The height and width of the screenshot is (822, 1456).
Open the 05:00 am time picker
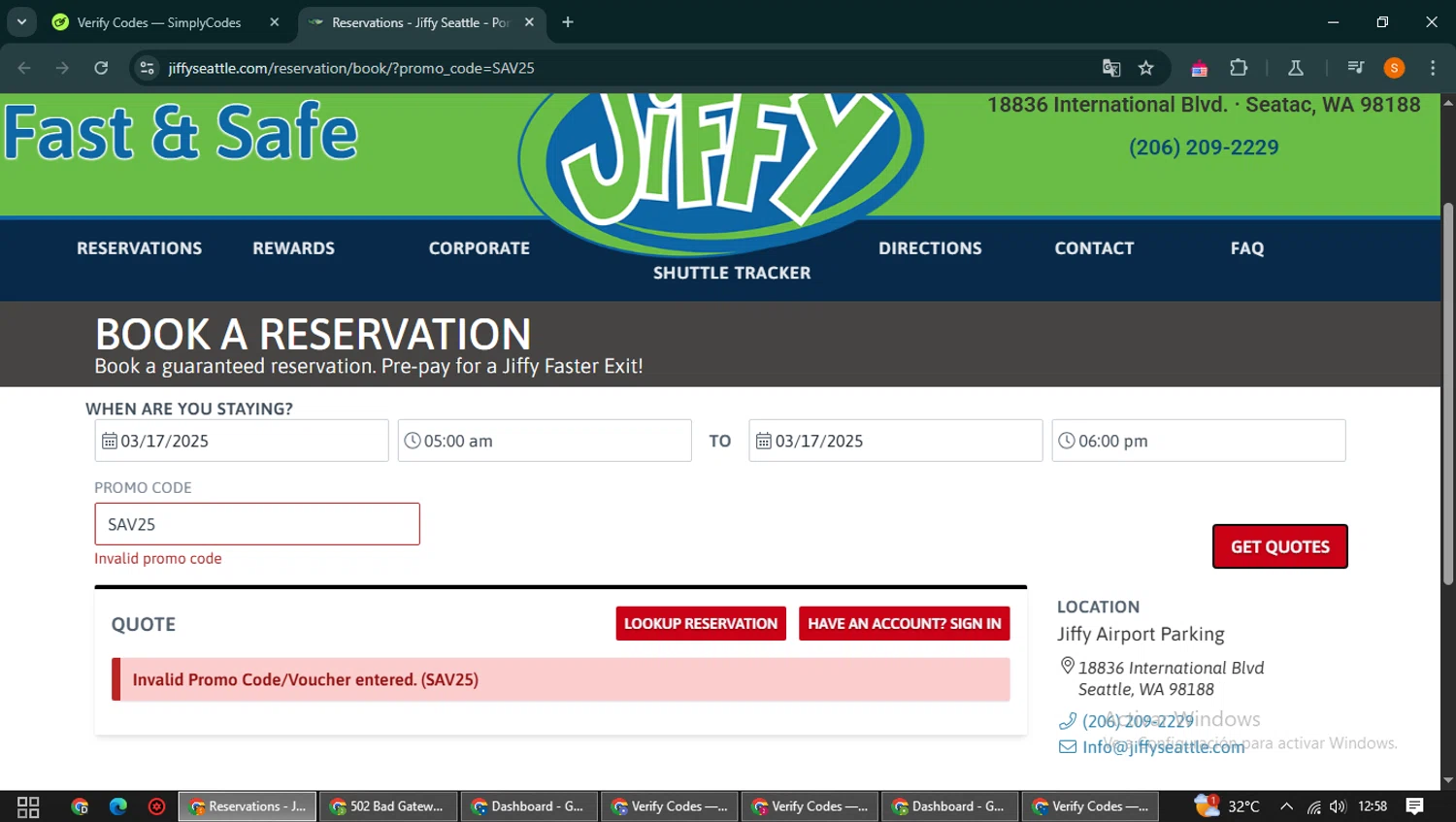[545, 441]
